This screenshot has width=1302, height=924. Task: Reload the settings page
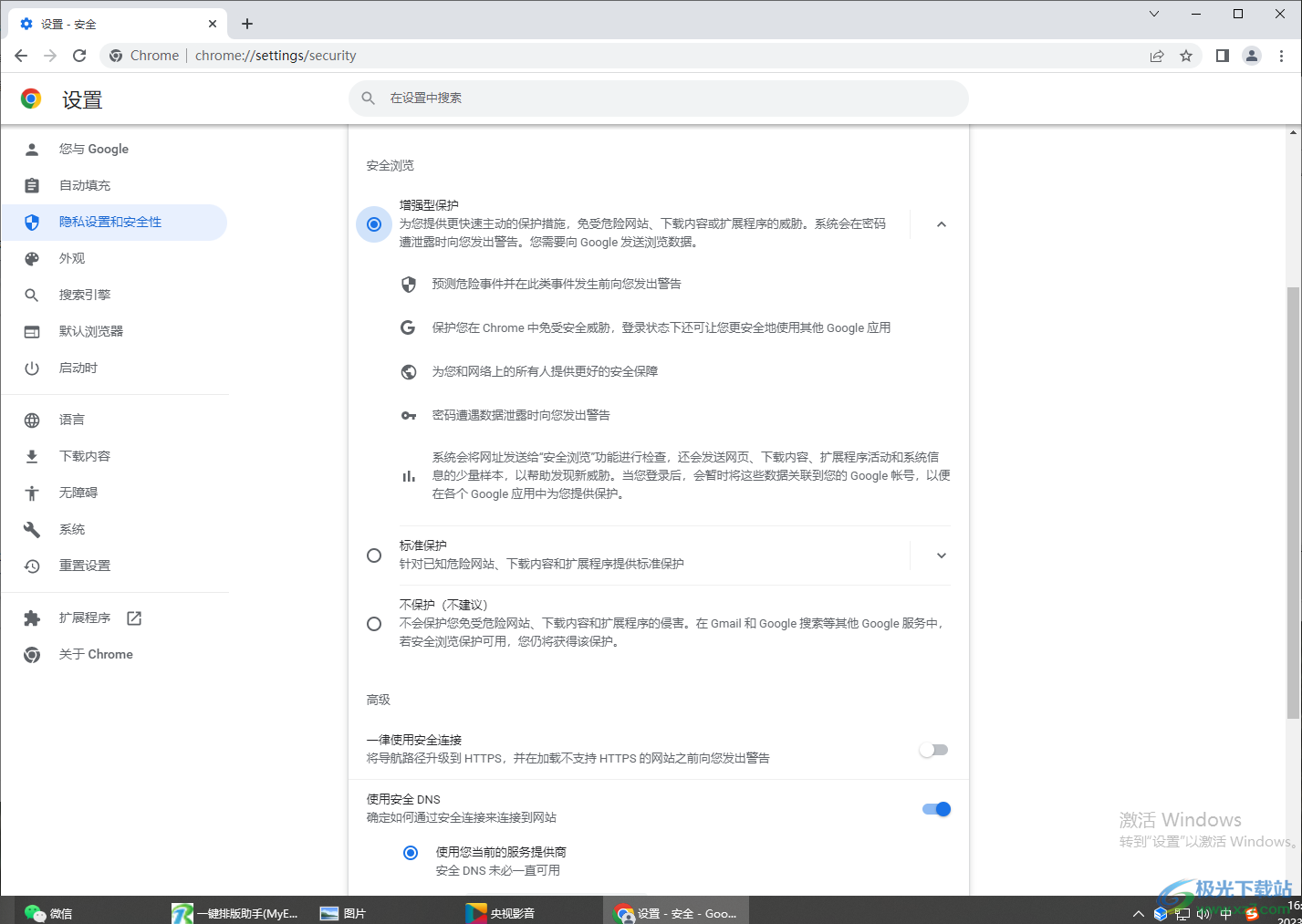pyautogui.click(x=79, y=56)
